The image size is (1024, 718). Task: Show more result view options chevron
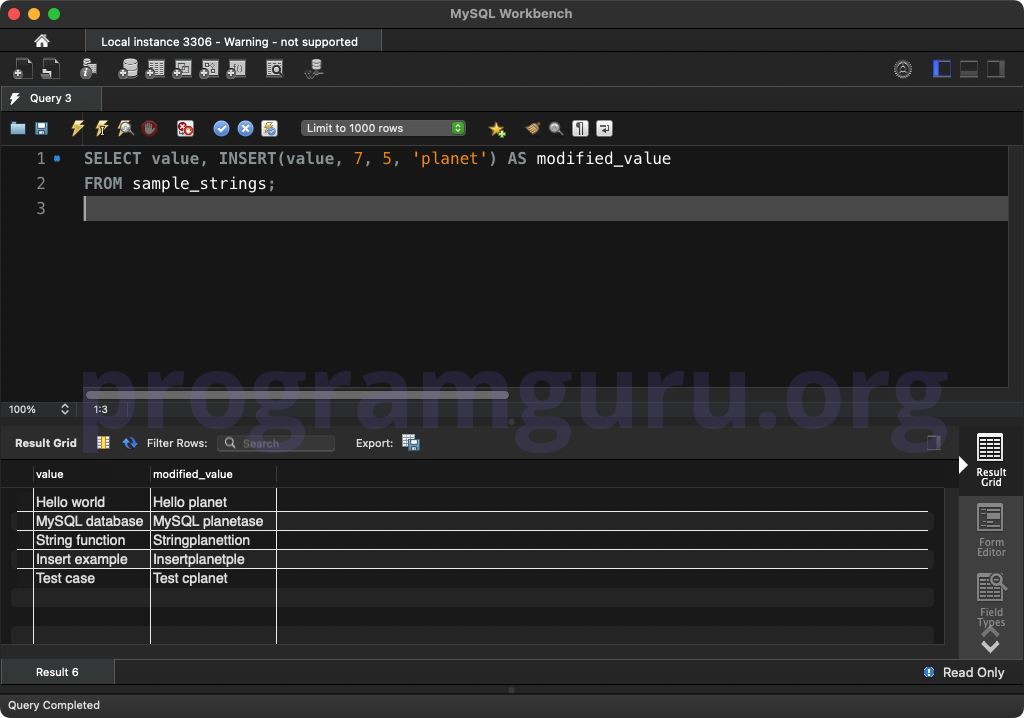[x=991, y=646]
